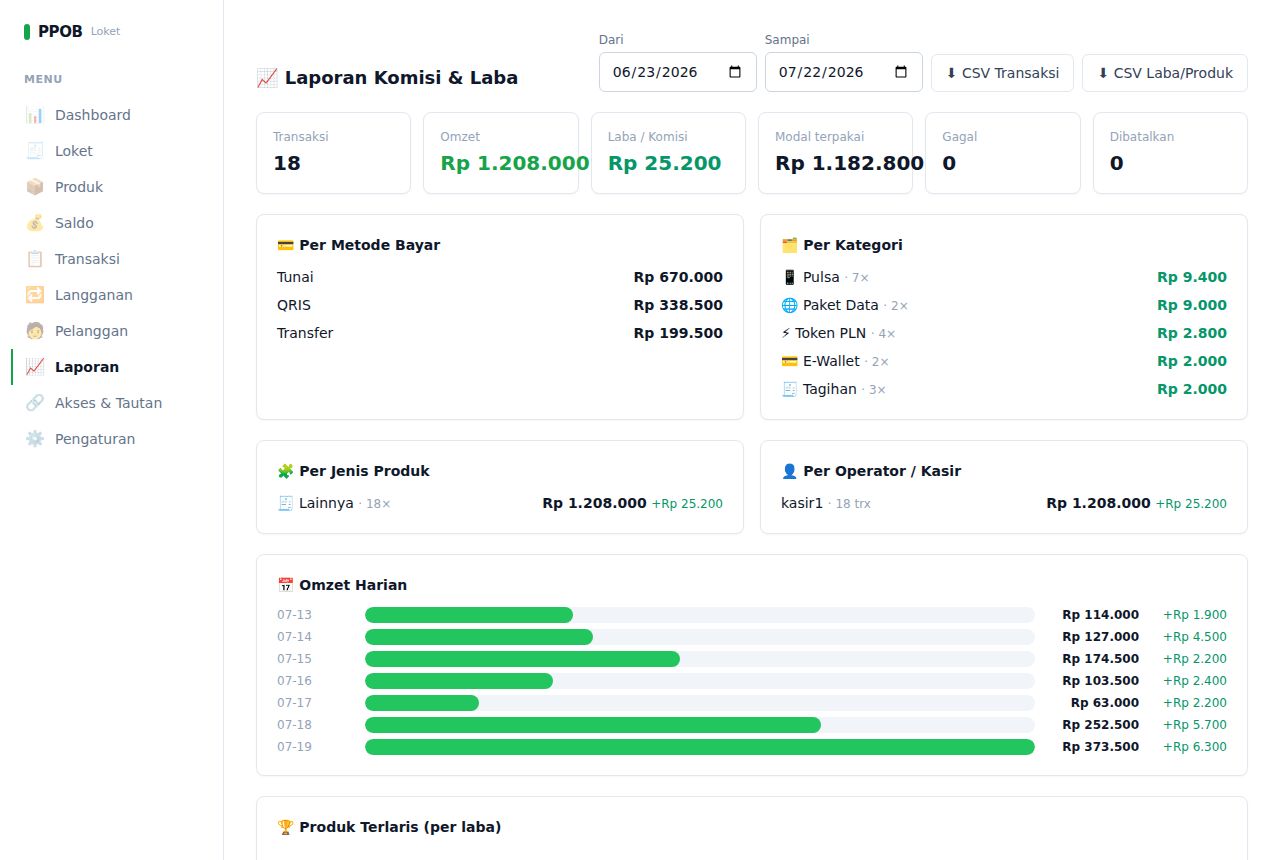Click the Transaksi count card showing 18
This screenshot has height=860, width=1280.
pos(333,153)
